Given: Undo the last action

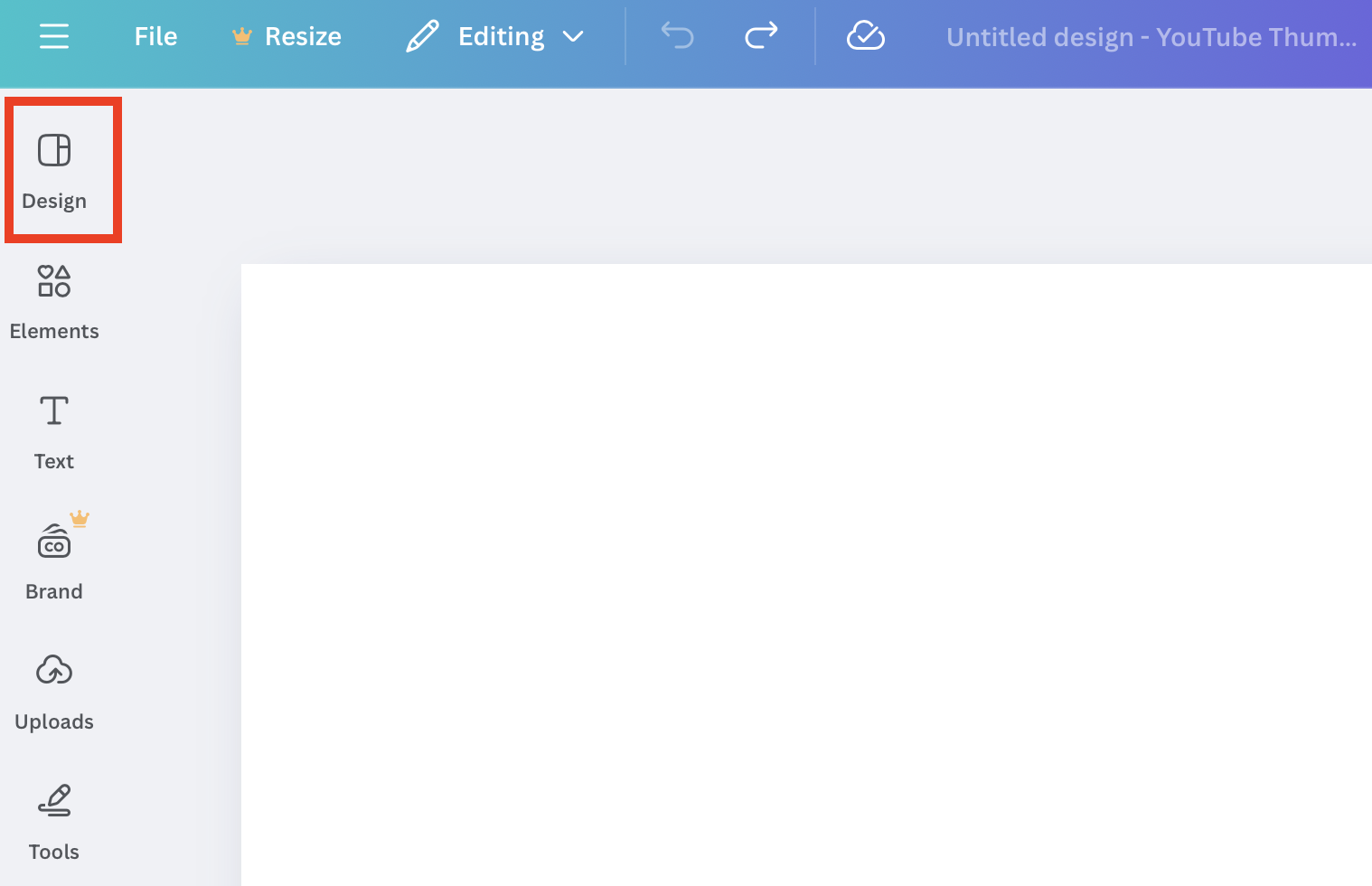Looking at the screenshot, I should click(x=677, y=36).
